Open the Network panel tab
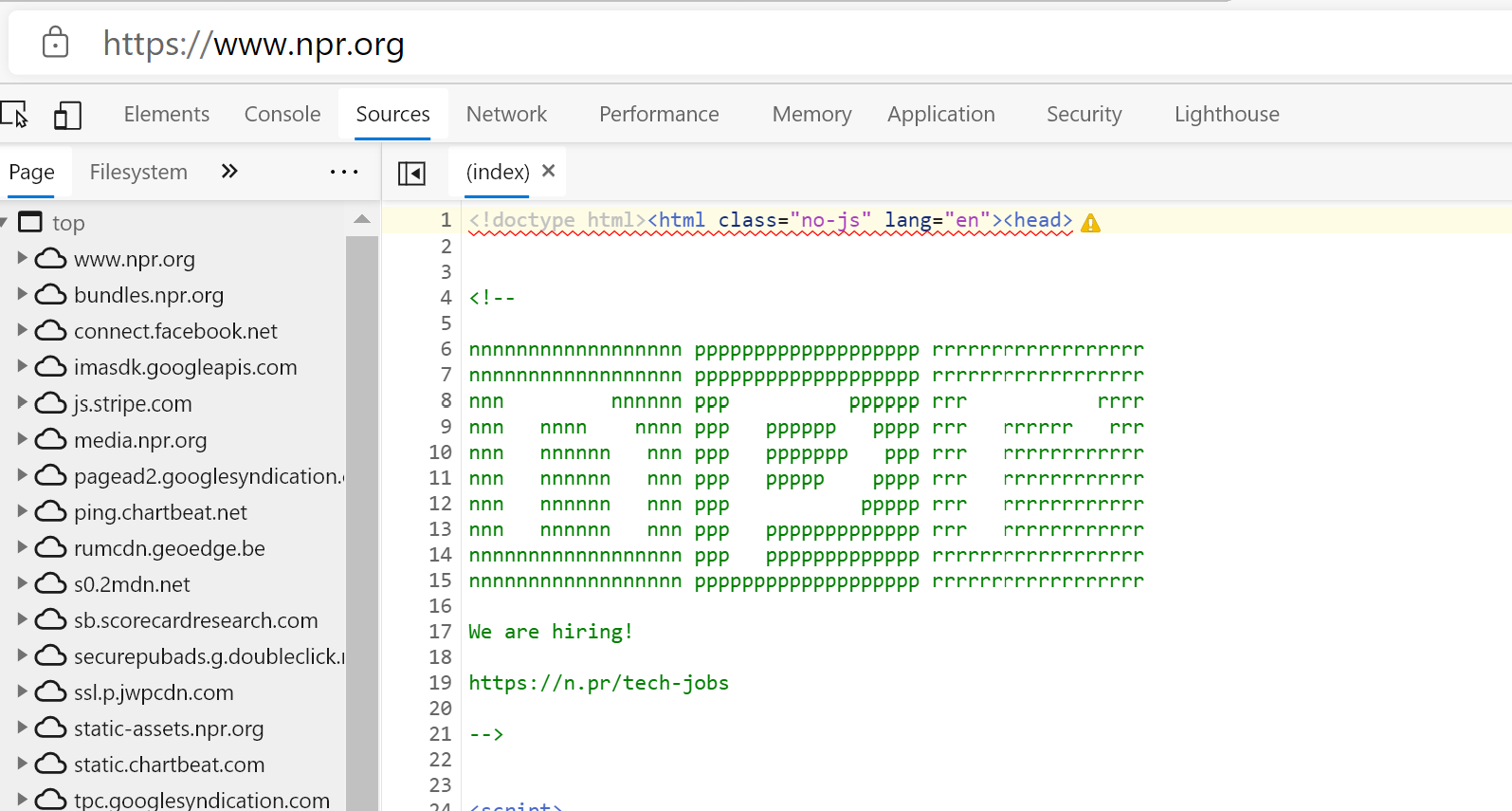This screenshot has width=1512, height=811. [x=506, y=115]
